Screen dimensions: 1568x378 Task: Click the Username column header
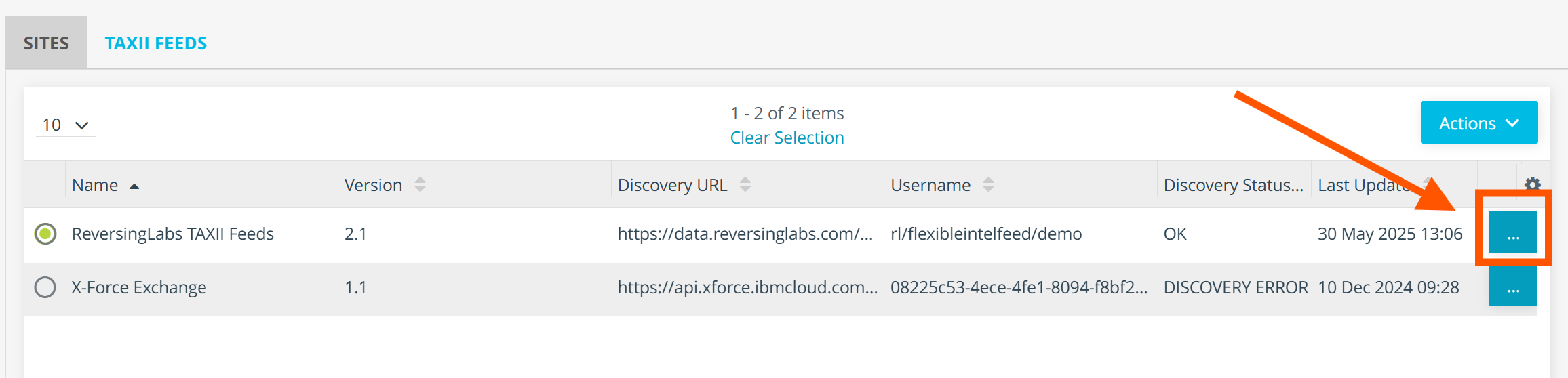pyautogui.click(x=930, y=185)
